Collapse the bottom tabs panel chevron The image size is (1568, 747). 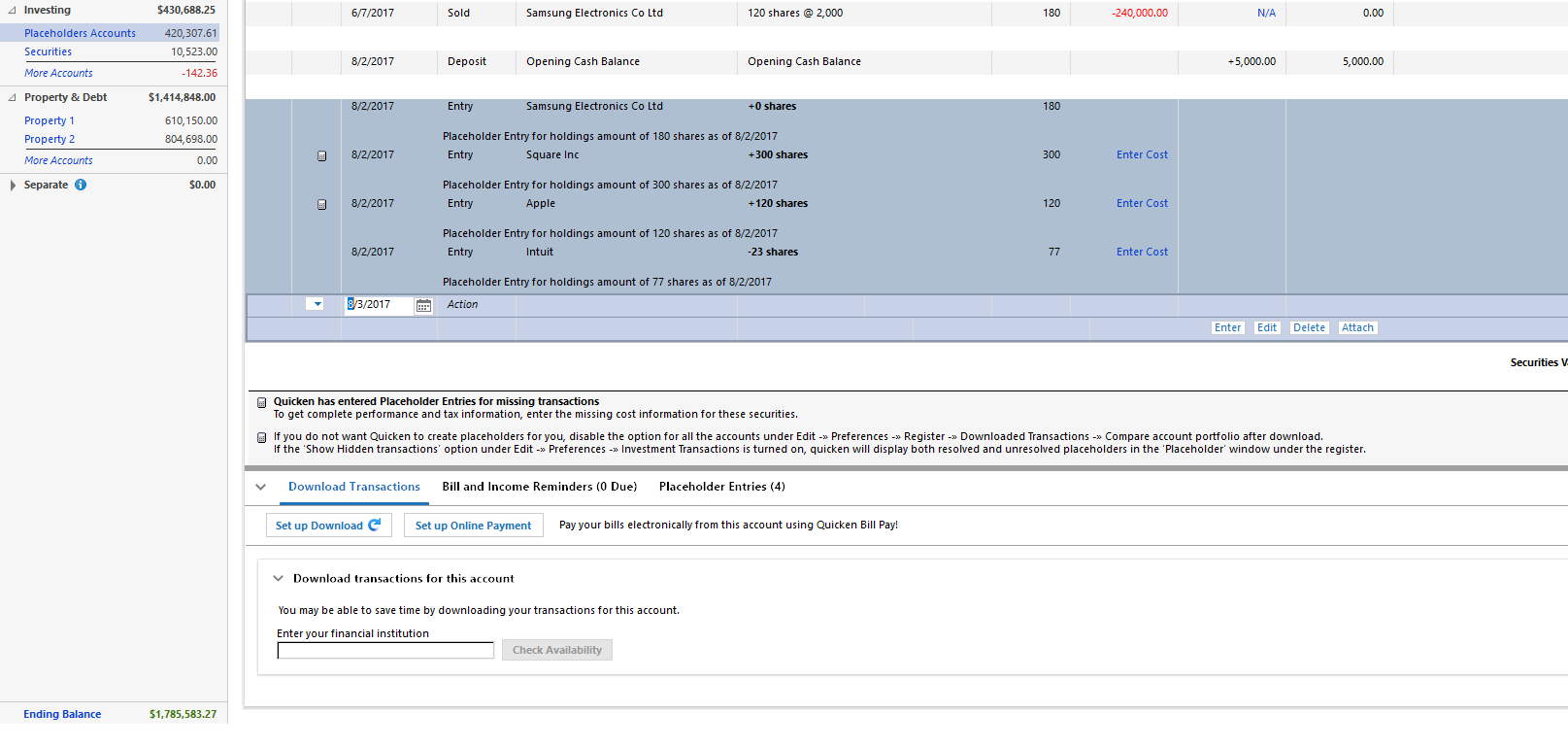(260, 488)
